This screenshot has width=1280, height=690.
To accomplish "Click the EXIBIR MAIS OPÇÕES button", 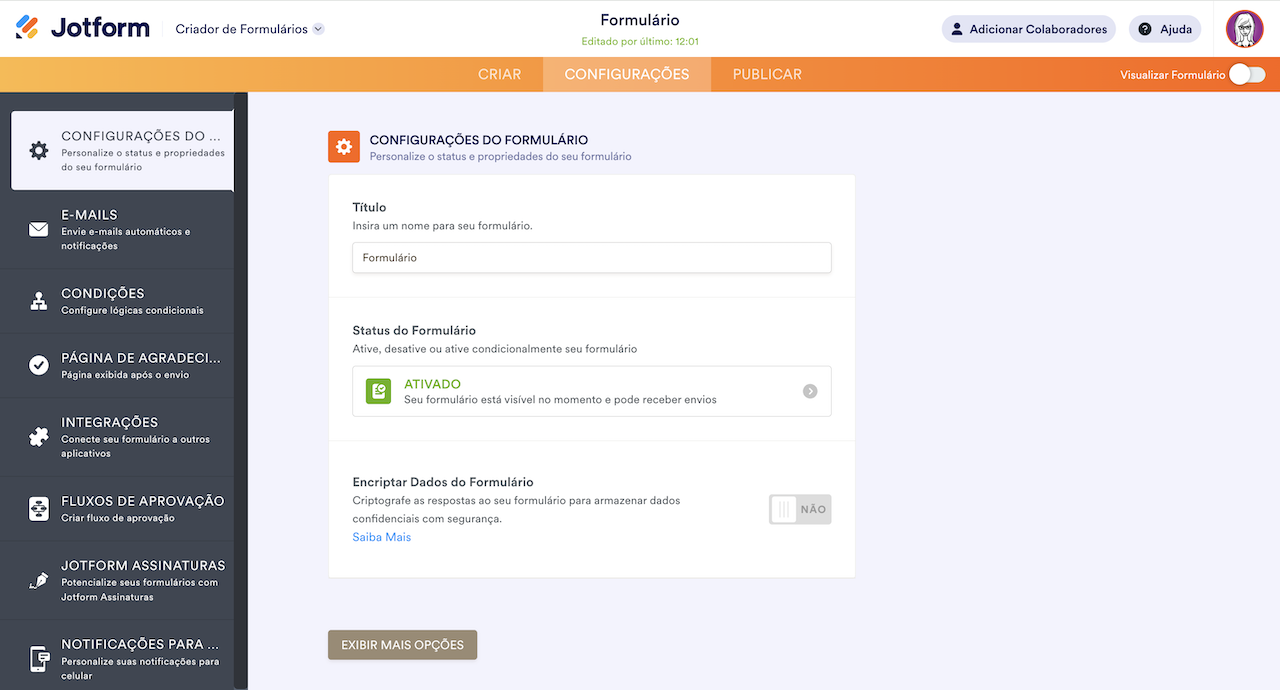I will 402,645.
